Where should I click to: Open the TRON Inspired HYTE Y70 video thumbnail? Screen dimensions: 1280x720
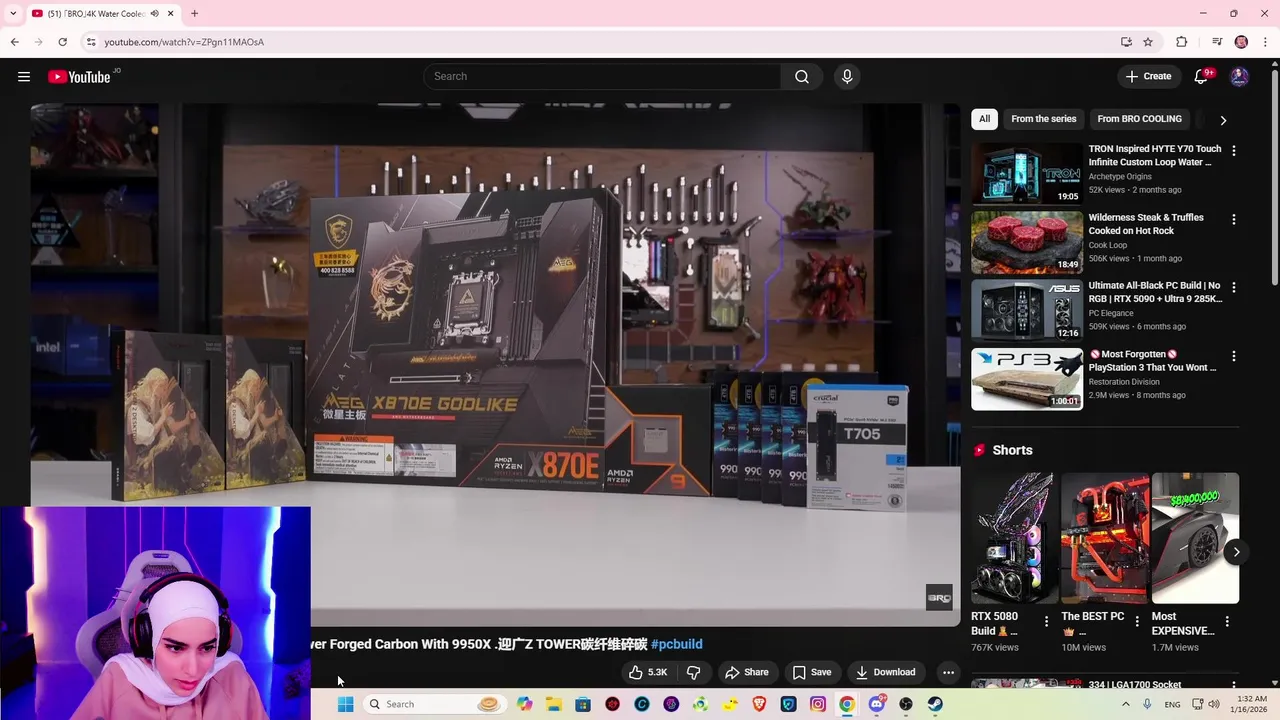click(1026, 174)
